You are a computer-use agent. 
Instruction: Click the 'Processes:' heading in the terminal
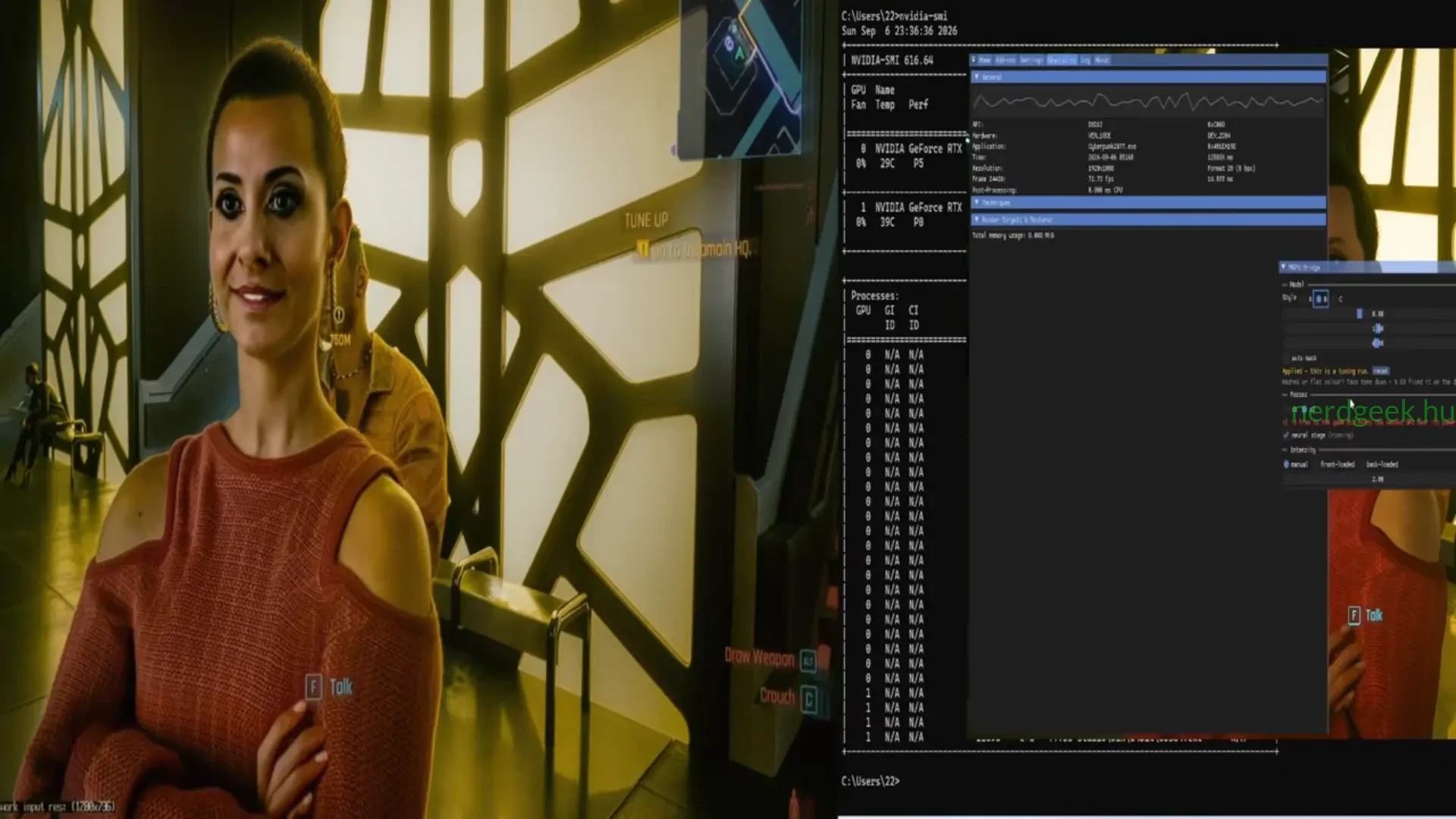pyautogui.click(x=874, y=296)
